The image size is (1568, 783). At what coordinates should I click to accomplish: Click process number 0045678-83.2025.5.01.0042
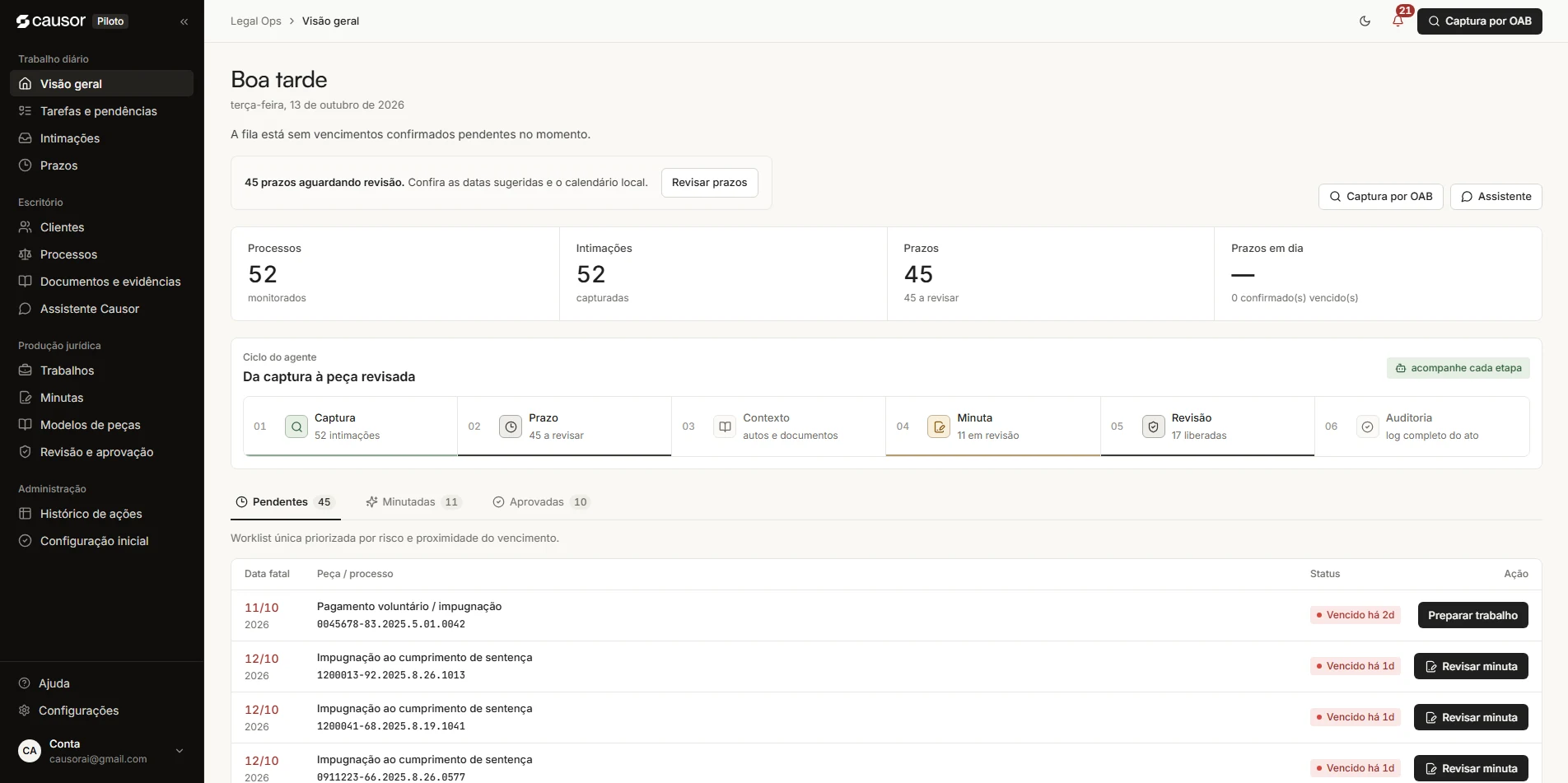coord(391,624)
